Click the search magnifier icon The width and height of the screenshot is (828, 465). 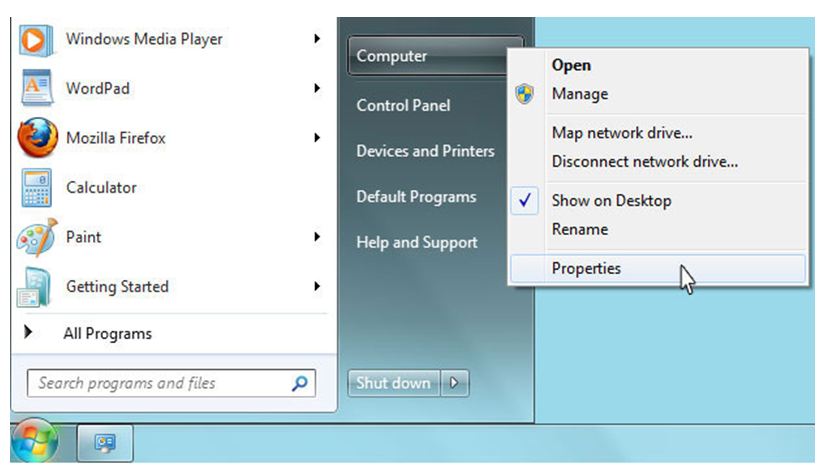coord(299,383)
